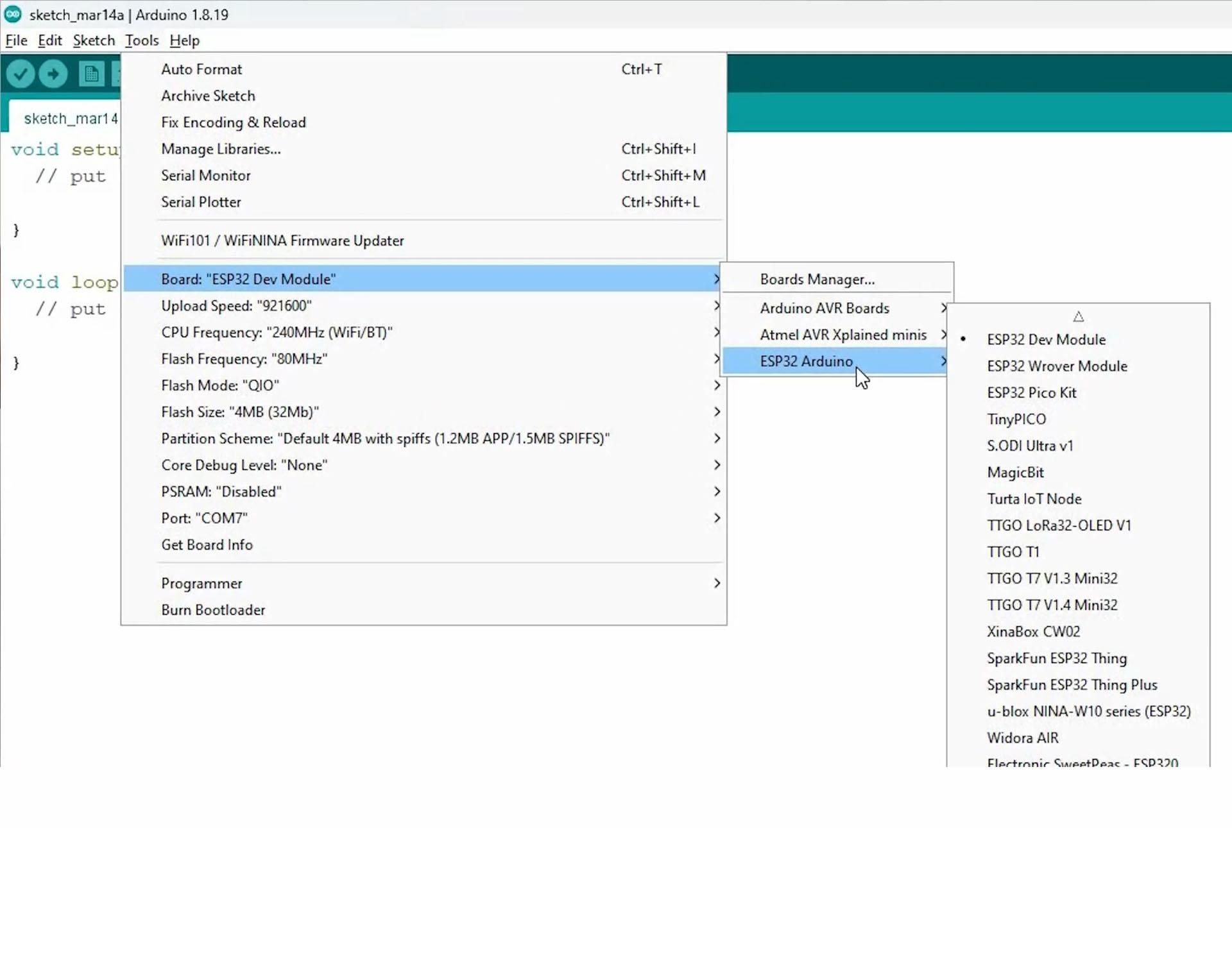
Task: Select Widora AIR board
Action: (x=1079, y=738)
